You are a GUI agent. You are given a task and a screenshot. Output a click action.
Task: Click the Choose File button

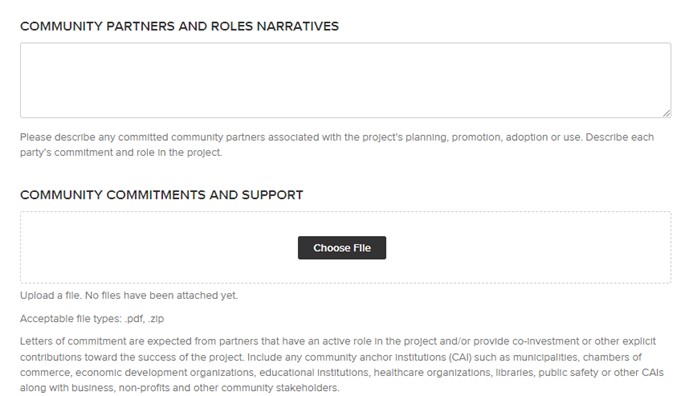click(342, 248)
